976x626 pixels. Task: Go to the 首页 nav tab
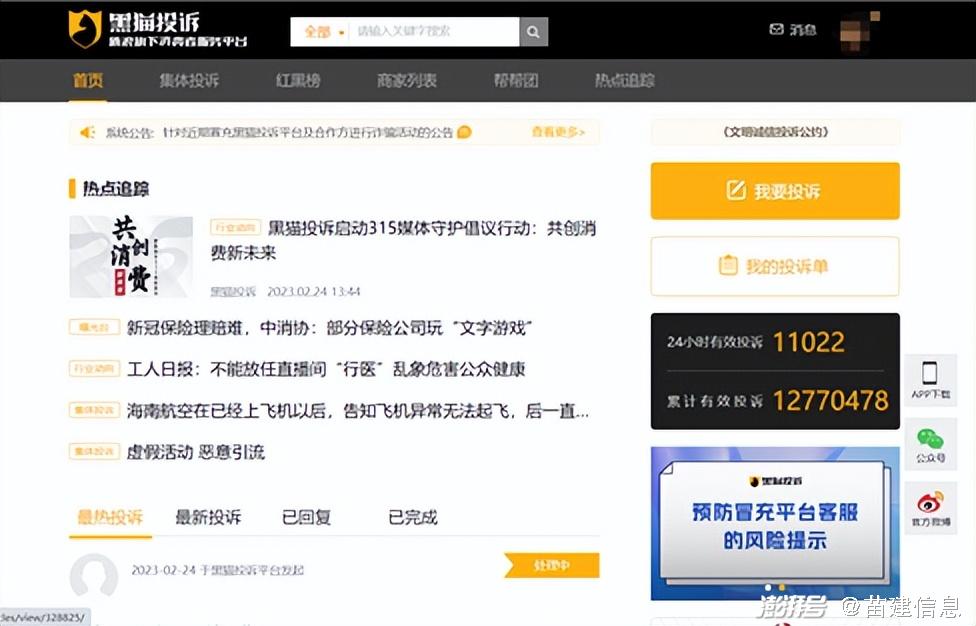[x=88, y=80]
